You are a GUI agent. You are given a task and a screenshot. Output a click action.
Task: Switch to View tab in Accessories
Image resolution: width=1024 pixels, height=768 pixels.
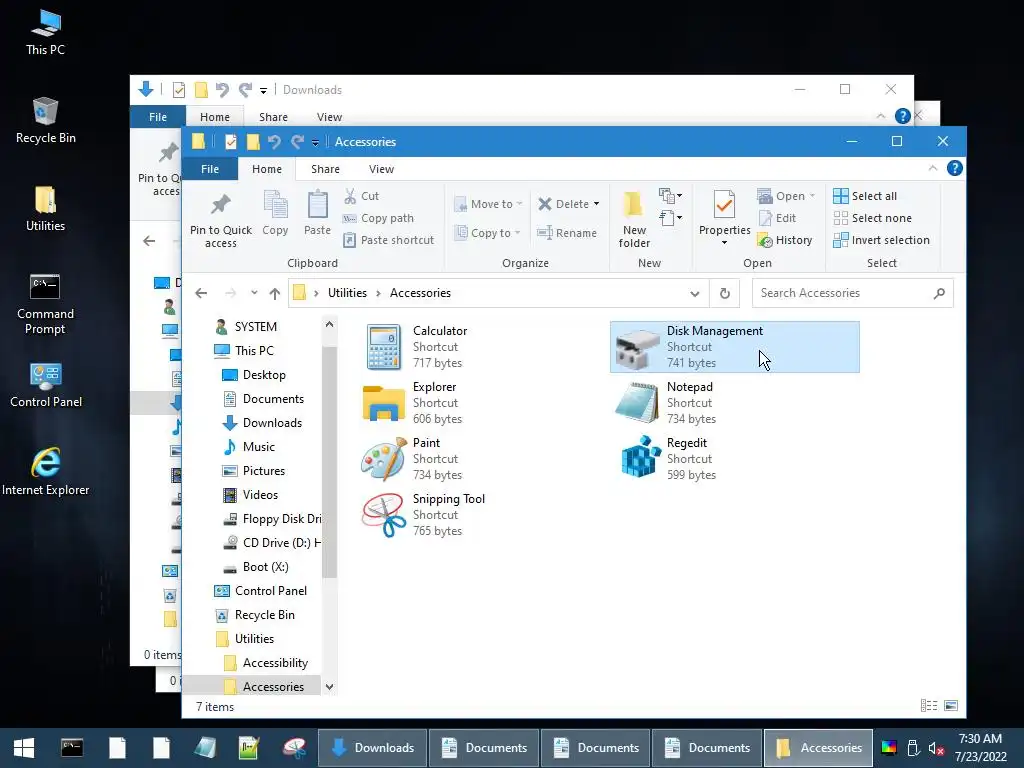click(381, 169)
